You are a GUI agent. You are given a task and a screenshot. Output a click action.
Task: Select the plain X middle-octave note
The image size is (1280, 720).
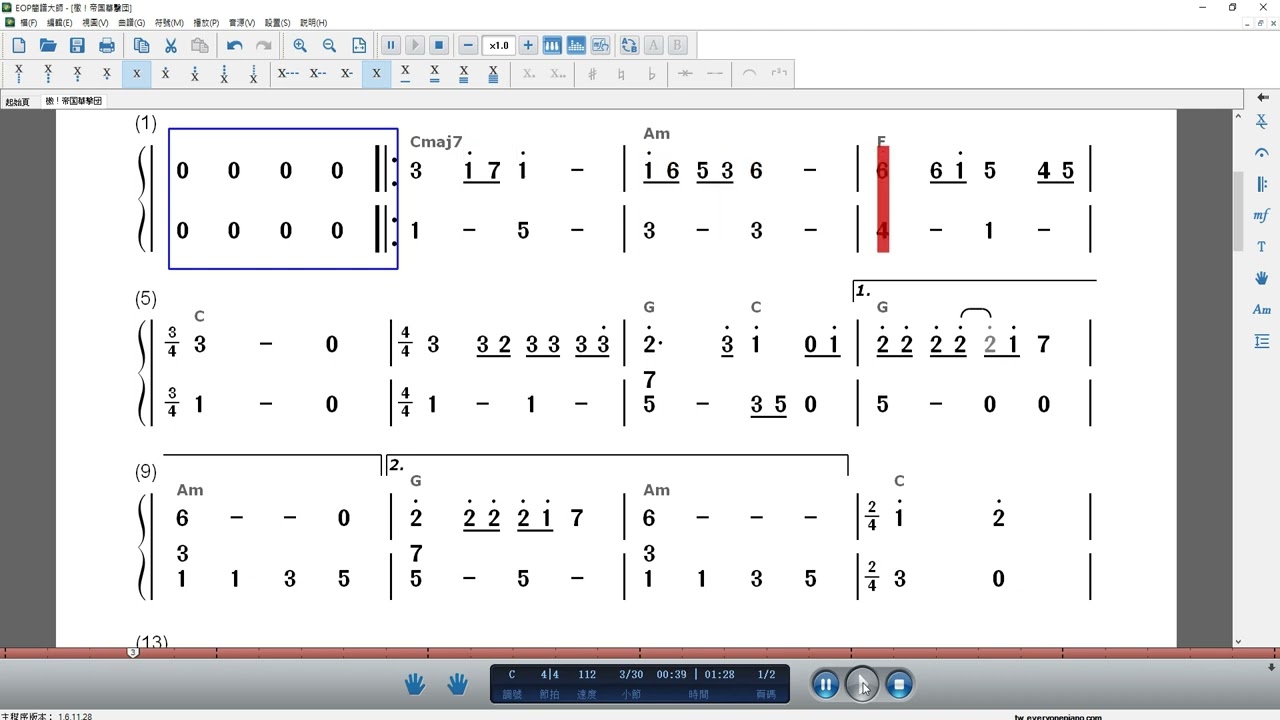(136, 73)
